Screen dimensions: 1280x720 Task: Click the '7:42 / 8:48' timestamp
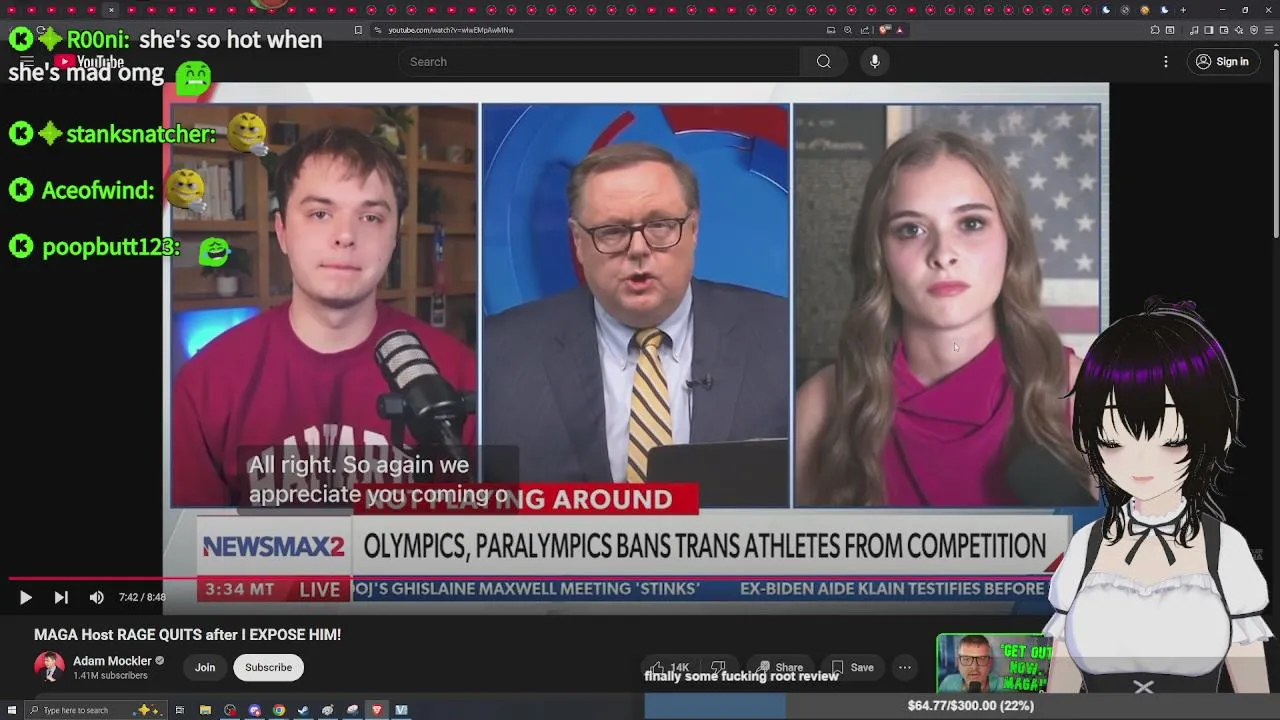142,597
